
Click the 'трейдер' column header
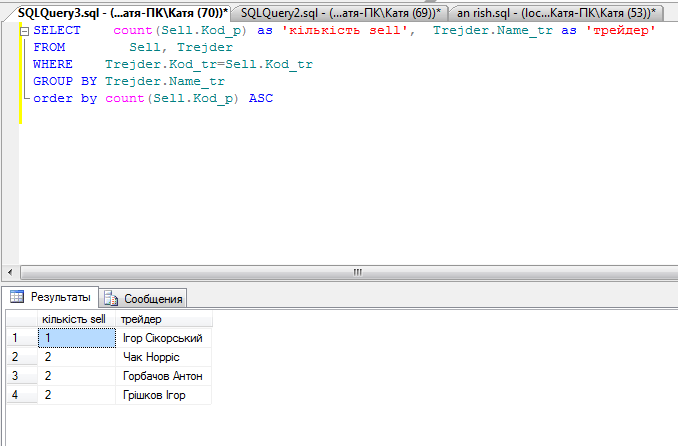coord(164,319)
